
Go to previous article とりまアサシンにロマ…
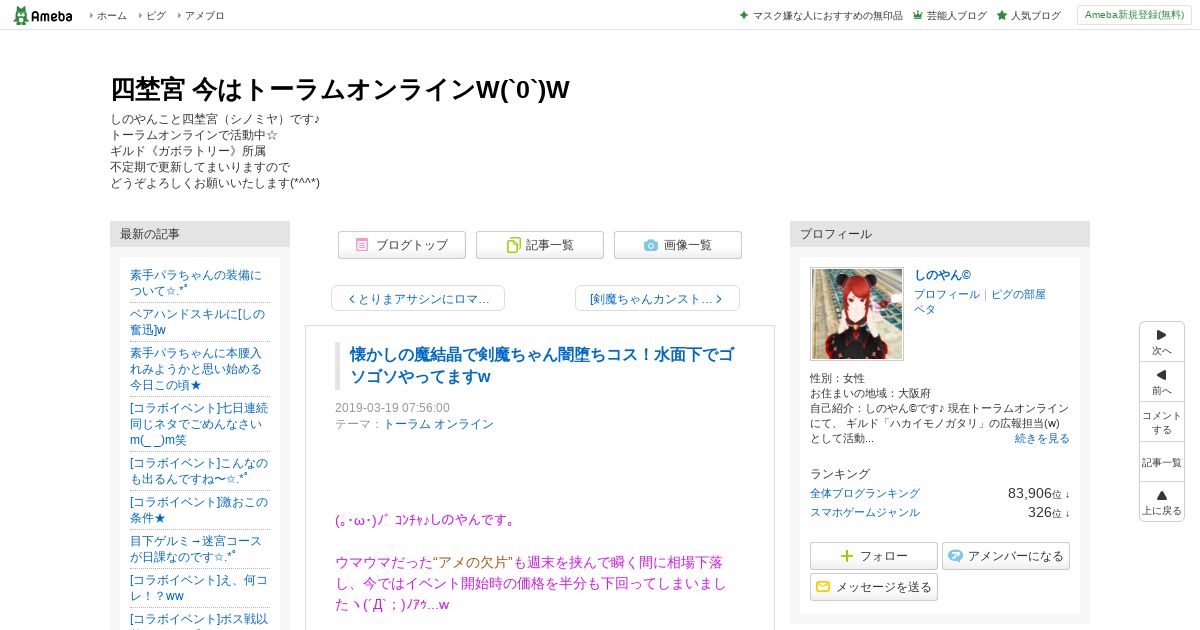tap(418, 298)
